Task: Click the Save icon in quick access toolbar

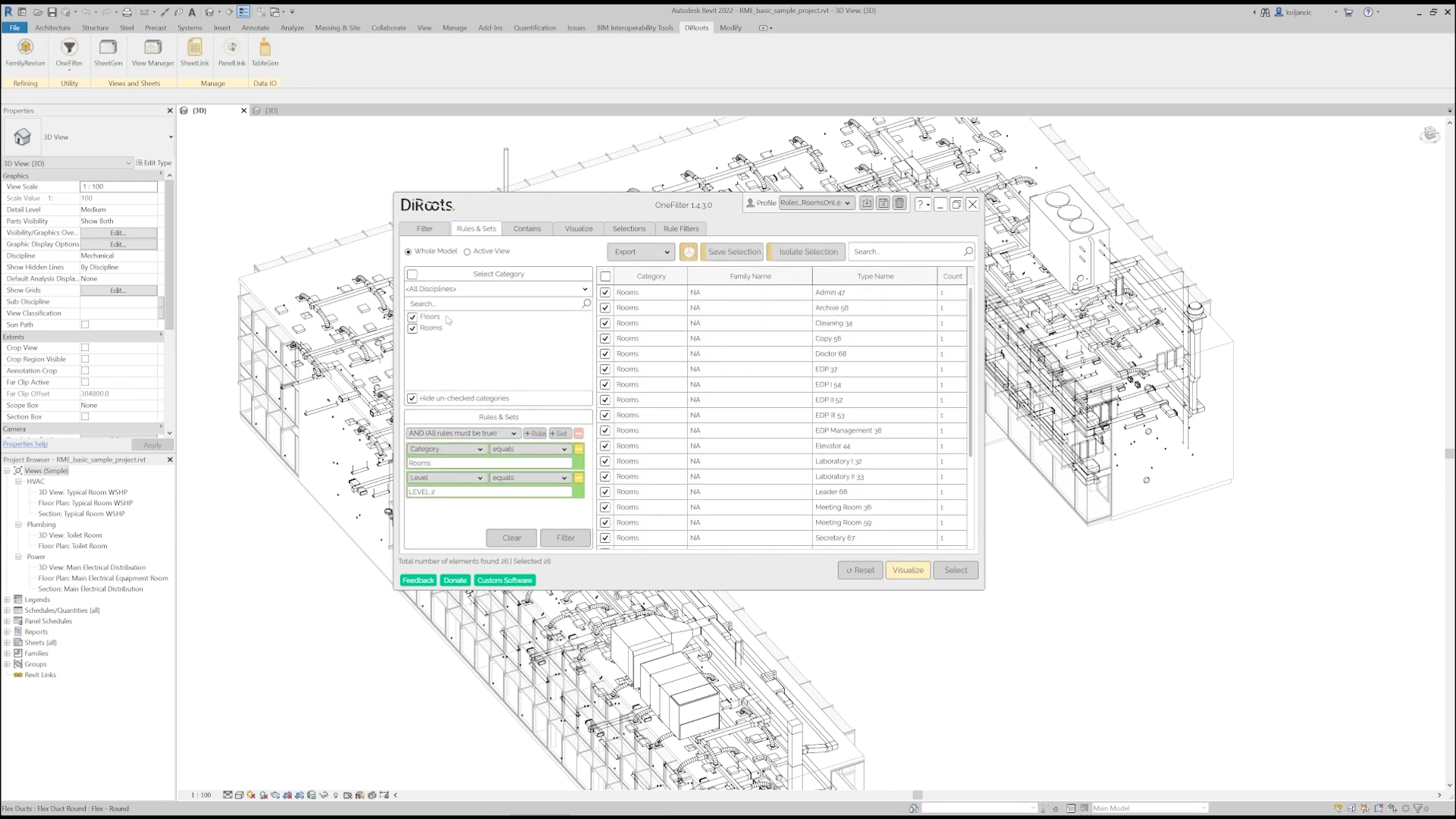Action: pos(52,12)
